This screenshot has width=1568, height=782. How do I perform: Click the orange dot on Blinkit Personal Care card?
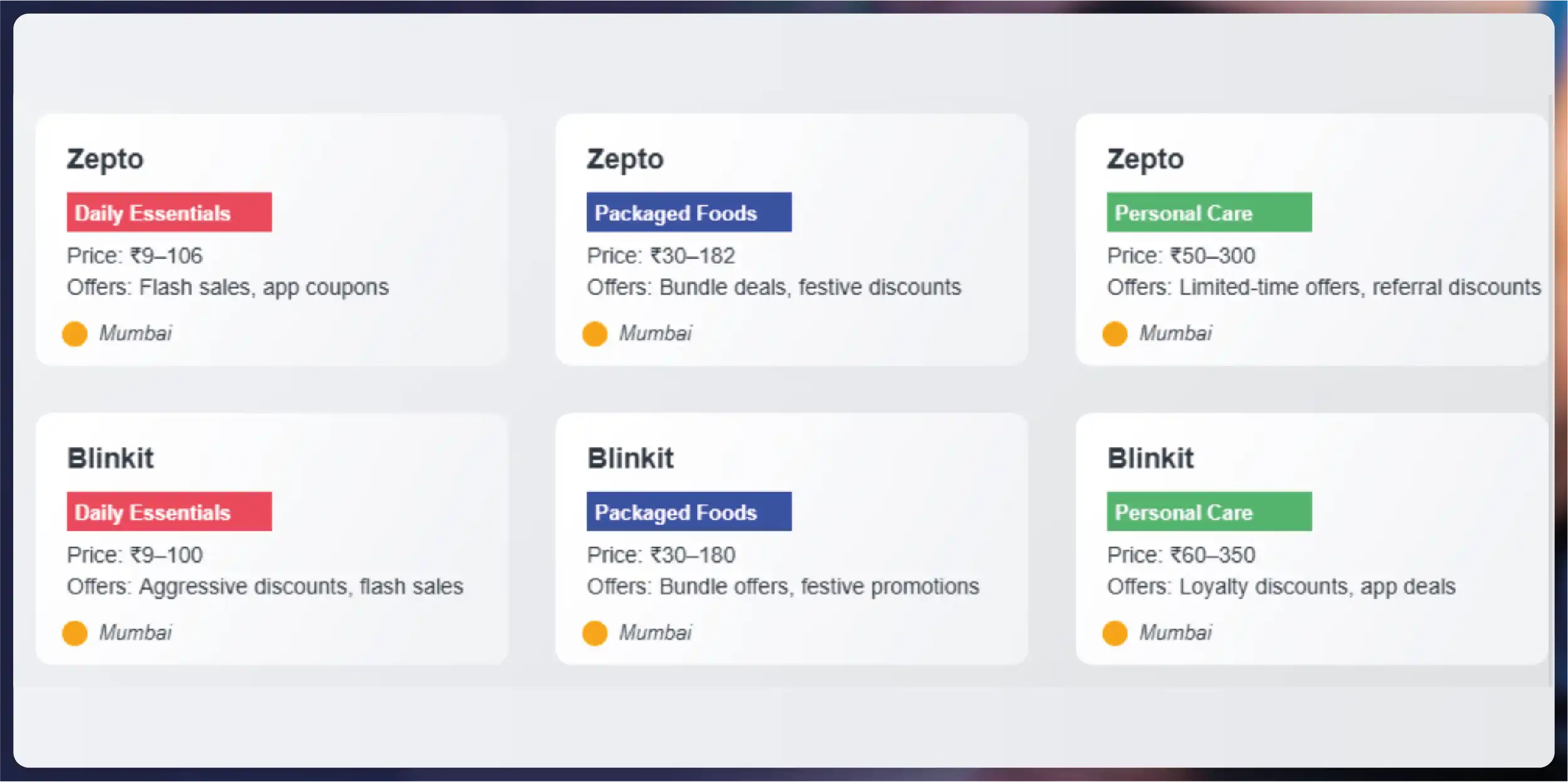1115,633
